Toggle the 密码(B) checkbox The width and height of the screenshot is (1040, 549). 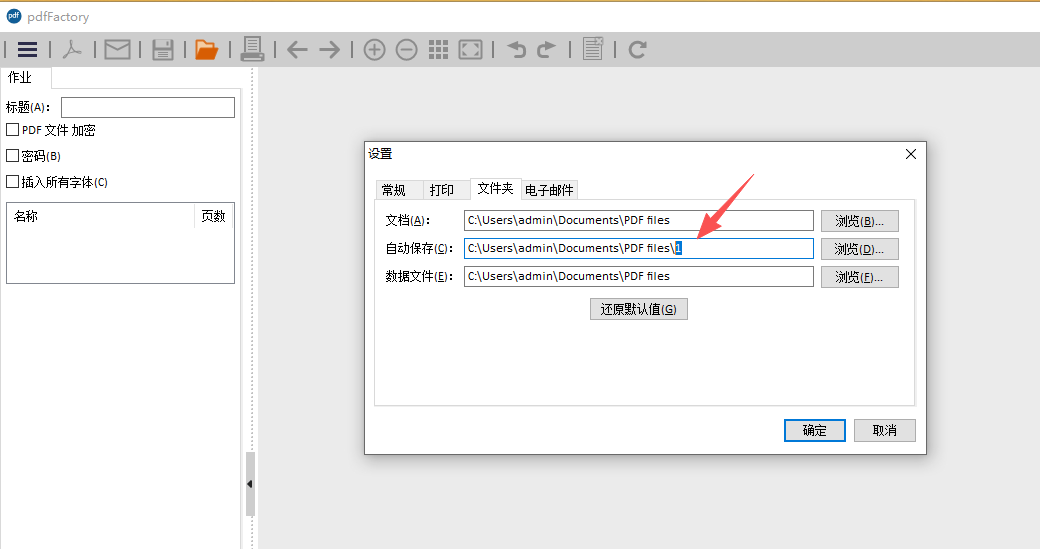coord(13,156)
